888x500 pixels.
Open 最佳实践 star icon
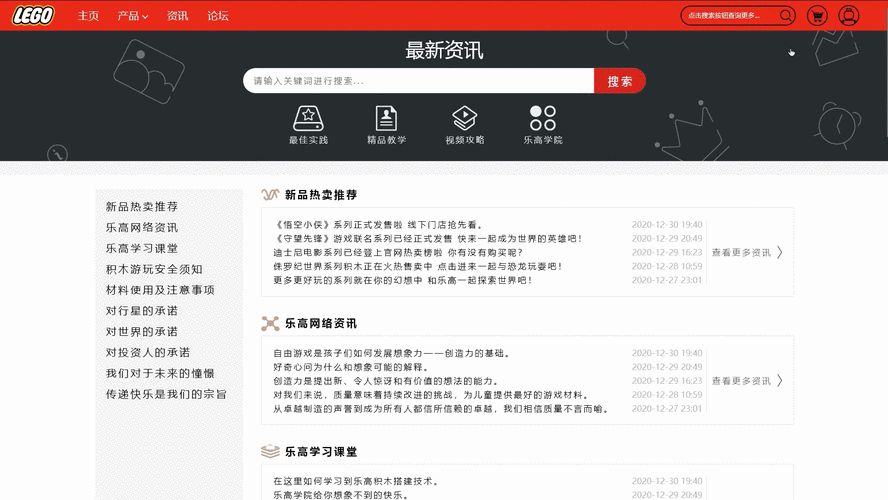(x=308, y=118)
